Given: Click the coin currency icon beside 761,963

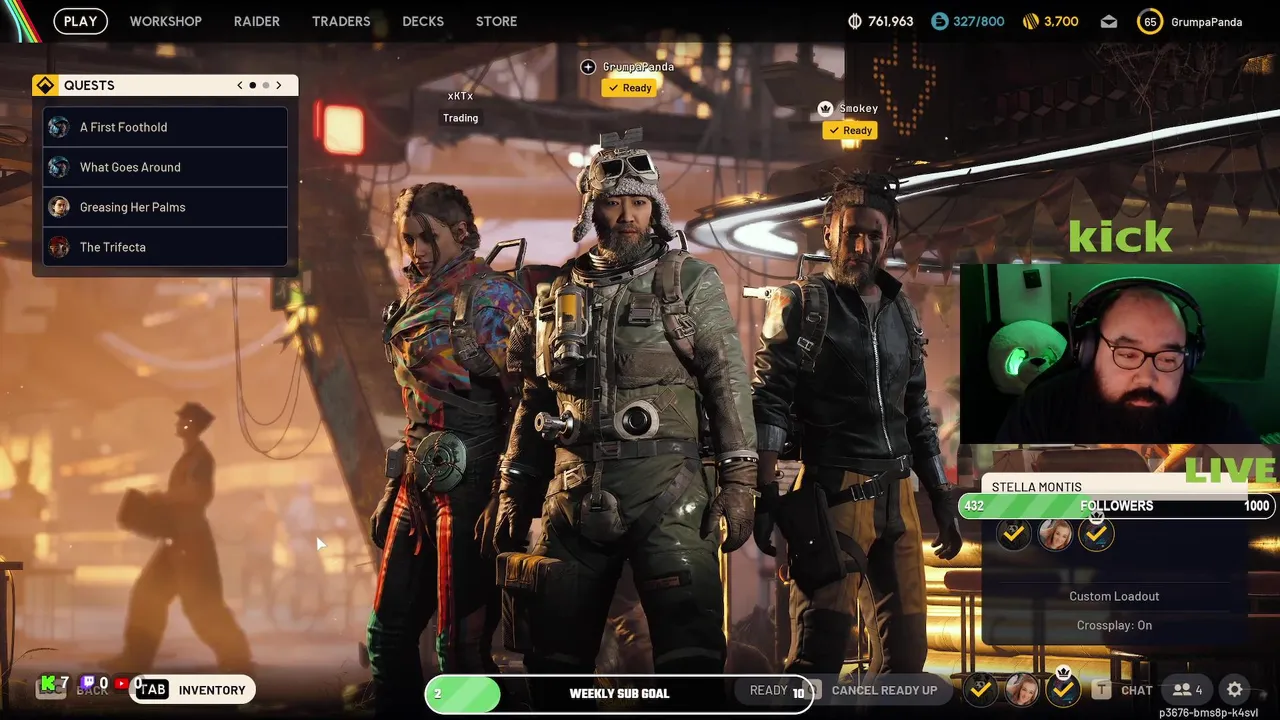Looking at the screenshot, I should click(855, 21).
